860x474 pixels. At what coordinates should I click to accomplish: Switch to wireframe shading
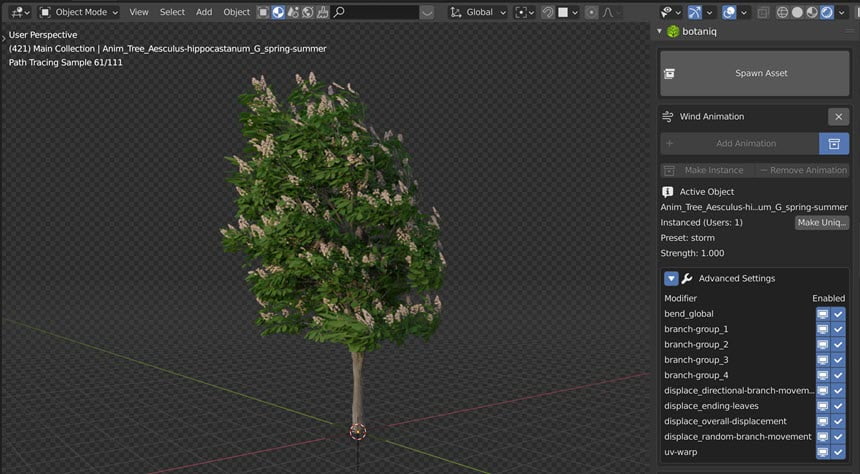tap(783, 12)
